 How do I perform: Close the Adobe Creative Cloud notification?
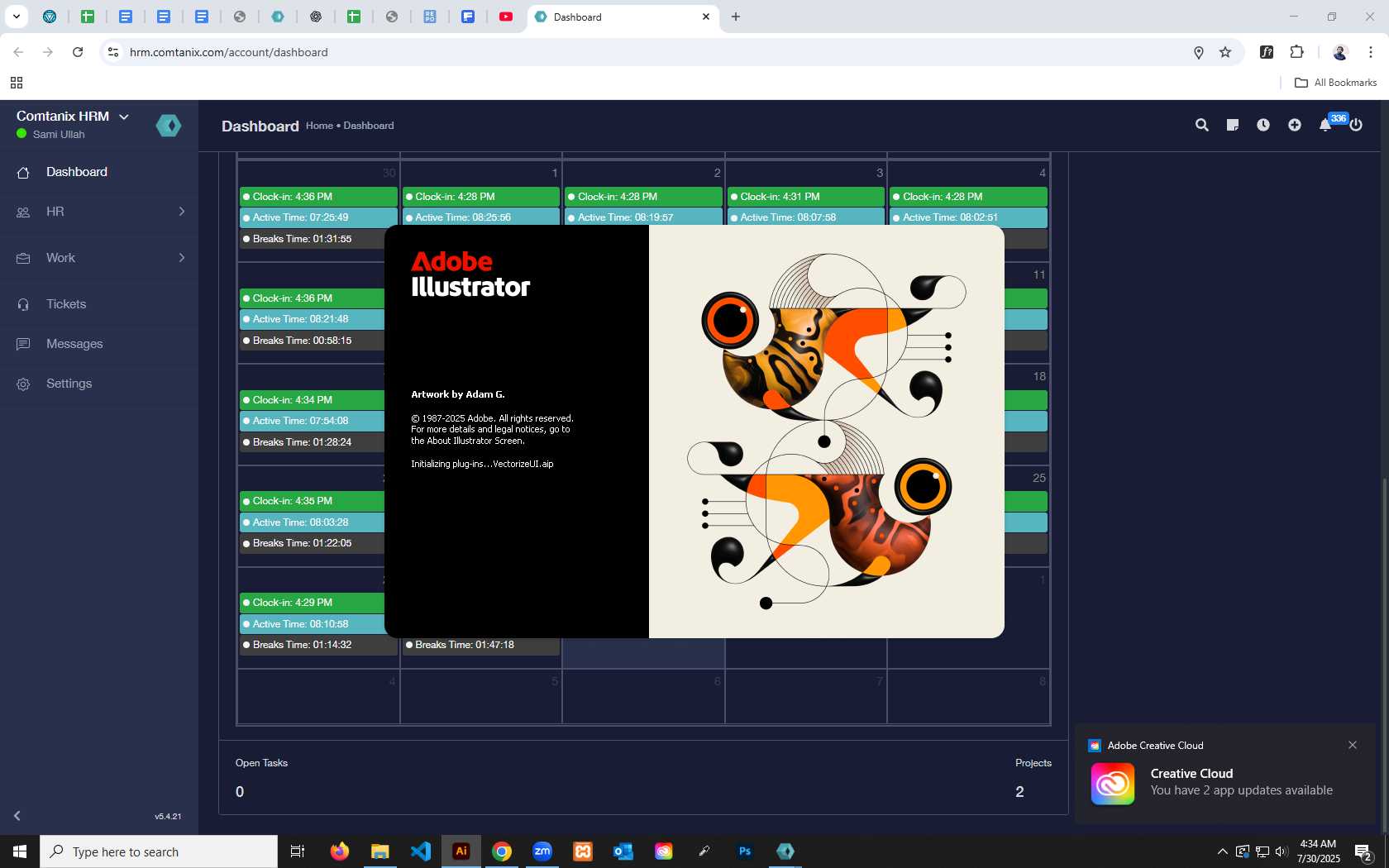tap(1353, 745)
